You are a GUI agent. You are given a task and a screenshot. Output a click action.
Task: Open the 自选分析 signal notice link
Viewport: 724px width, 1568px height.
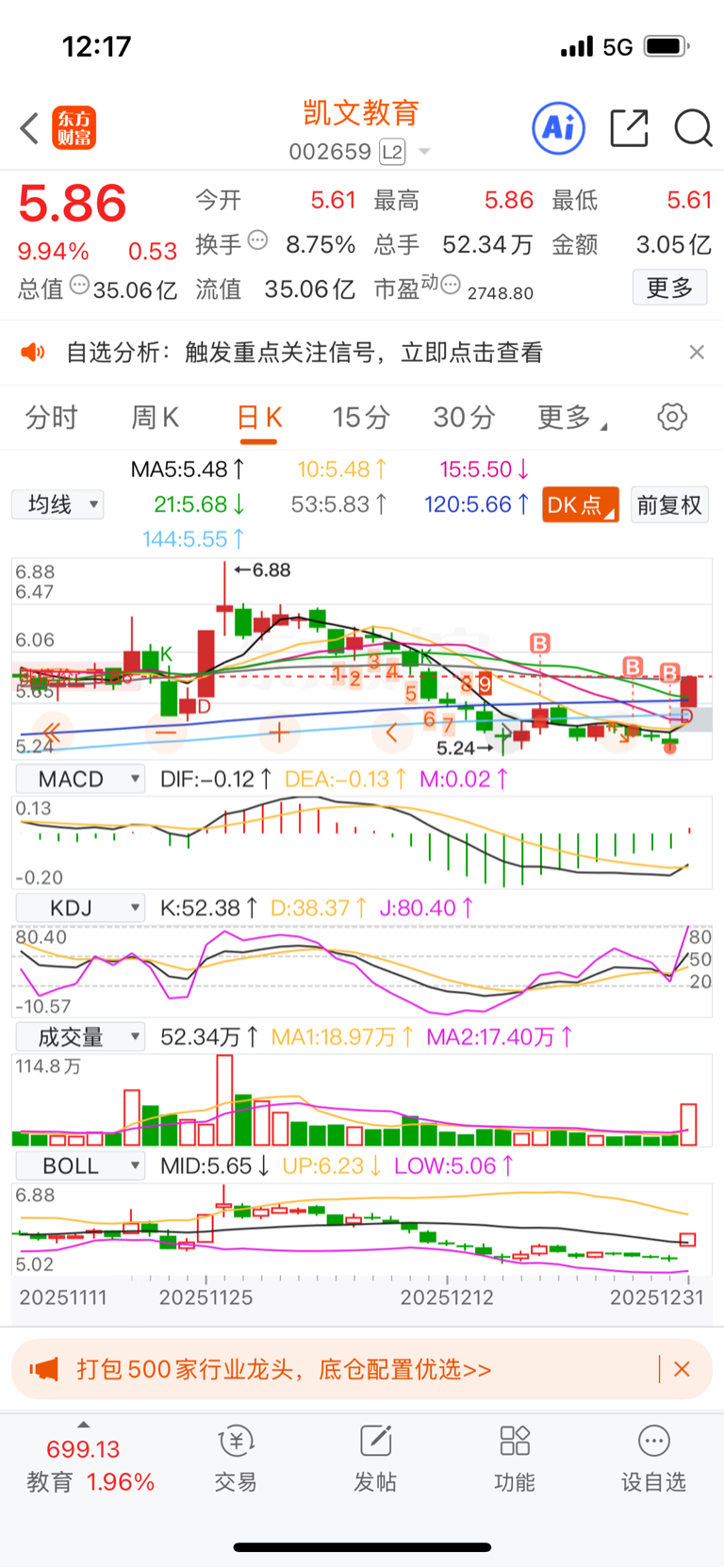tap(304, 353)
